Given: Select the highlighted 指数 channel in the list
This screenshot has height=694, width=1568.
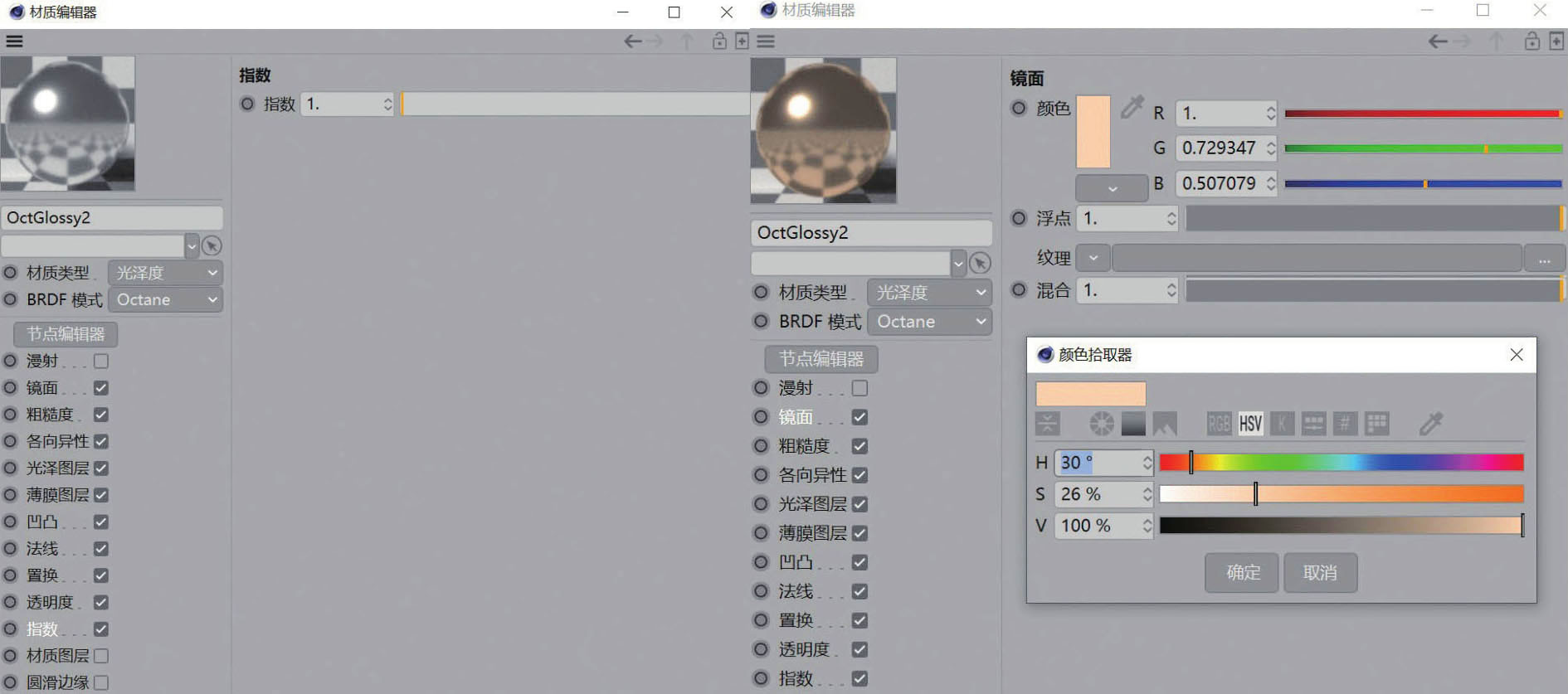Looking at the screenshot, I should 42,629.
